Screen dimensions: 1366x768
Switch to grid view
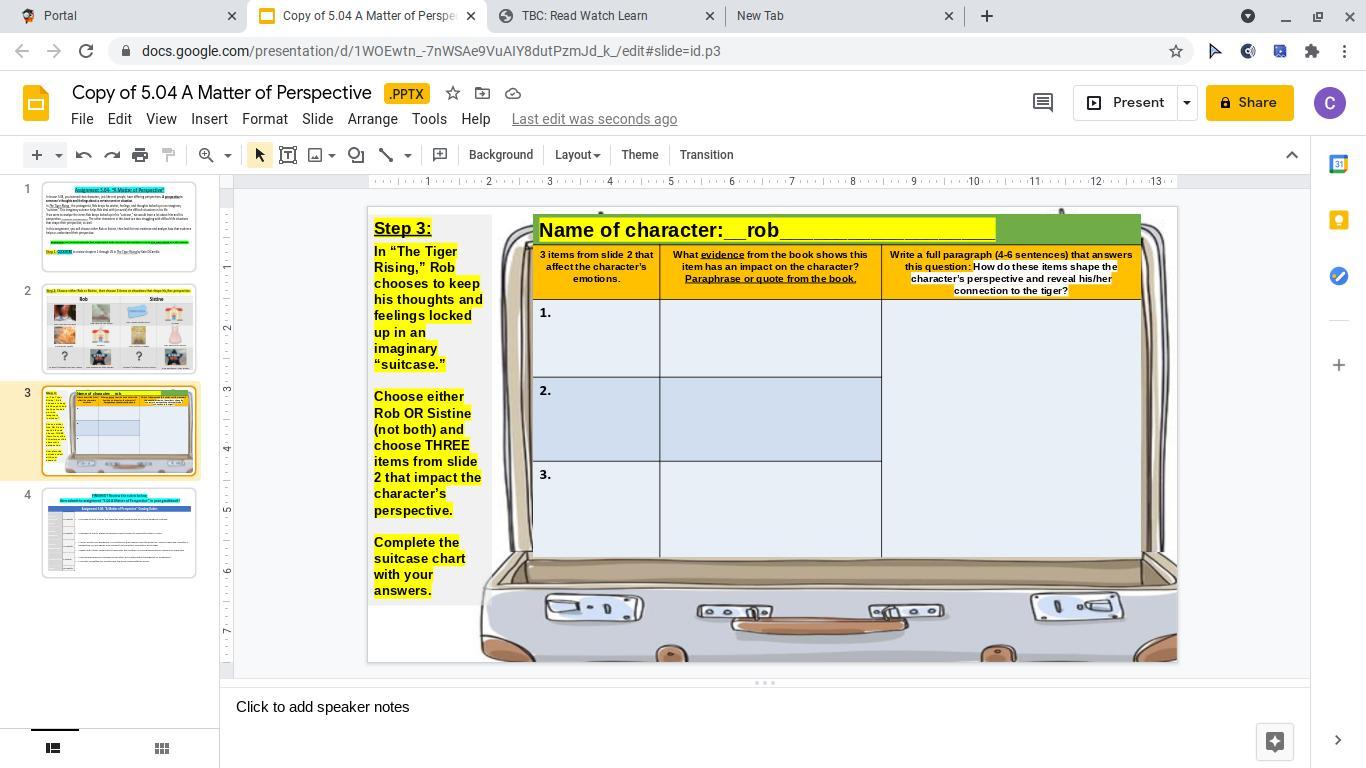click(x=162, y=748)
